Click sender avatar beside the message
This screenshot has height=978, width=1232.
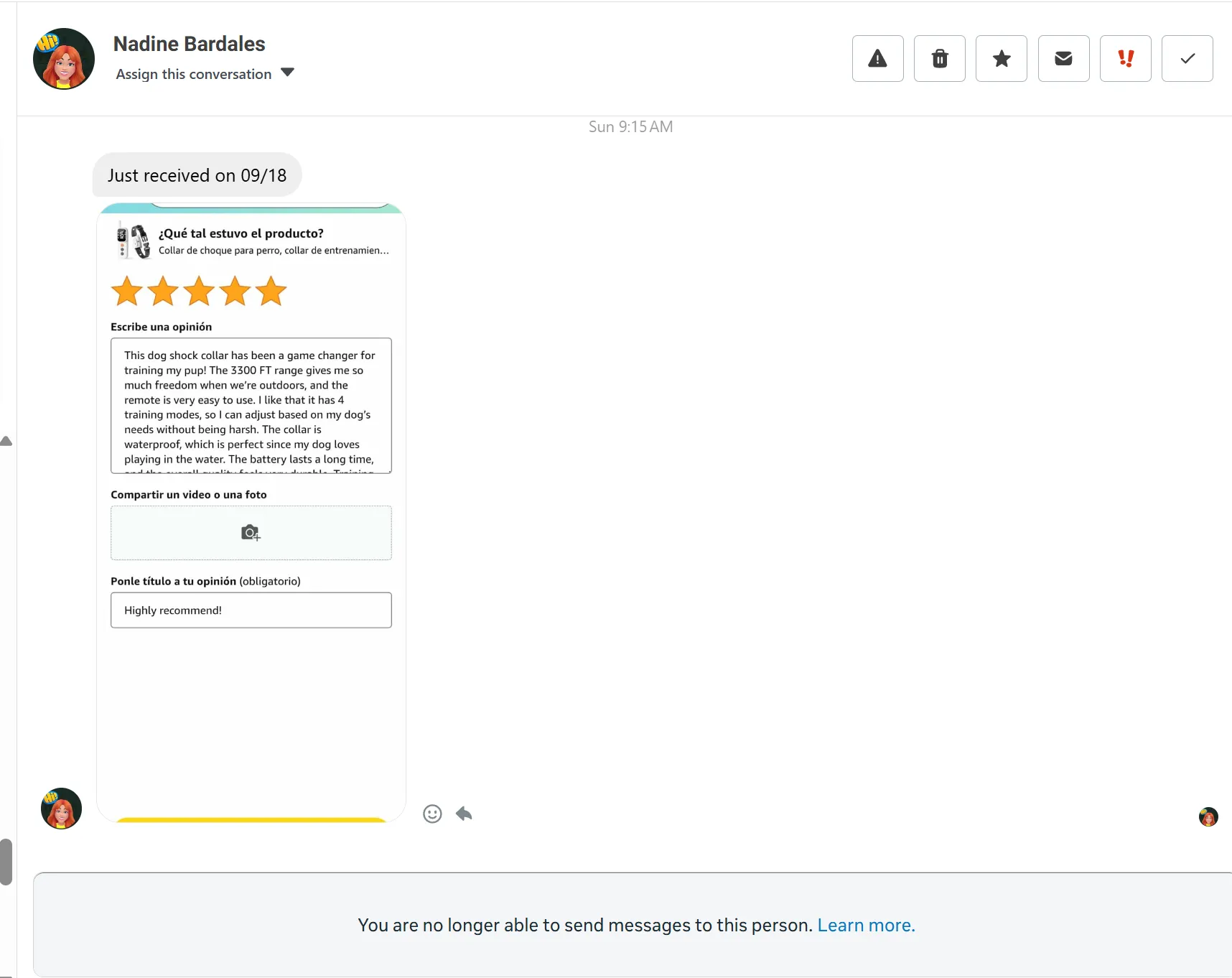point(61,809)
